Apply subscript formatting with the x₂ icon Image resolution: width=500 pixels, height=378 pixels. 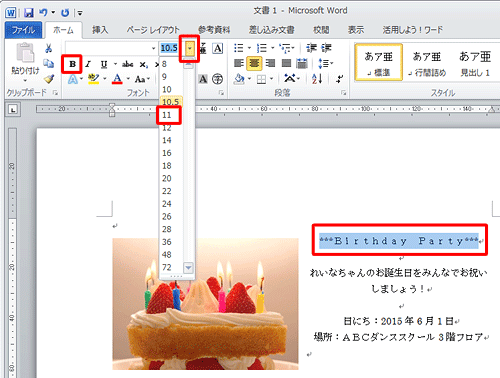[x=143, y=64]
